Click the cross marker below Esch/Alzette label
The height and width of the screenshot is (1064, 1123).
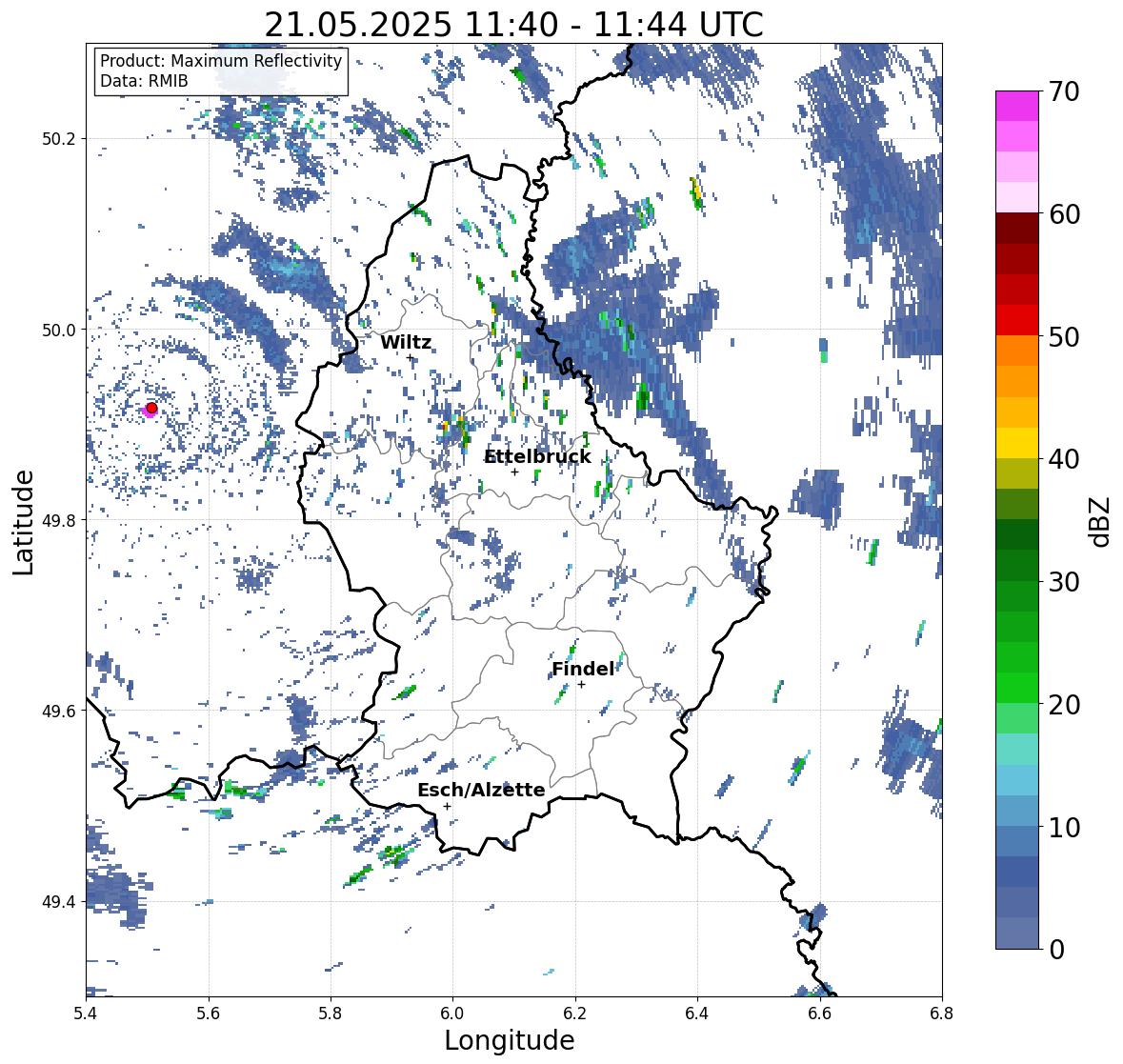447,806
